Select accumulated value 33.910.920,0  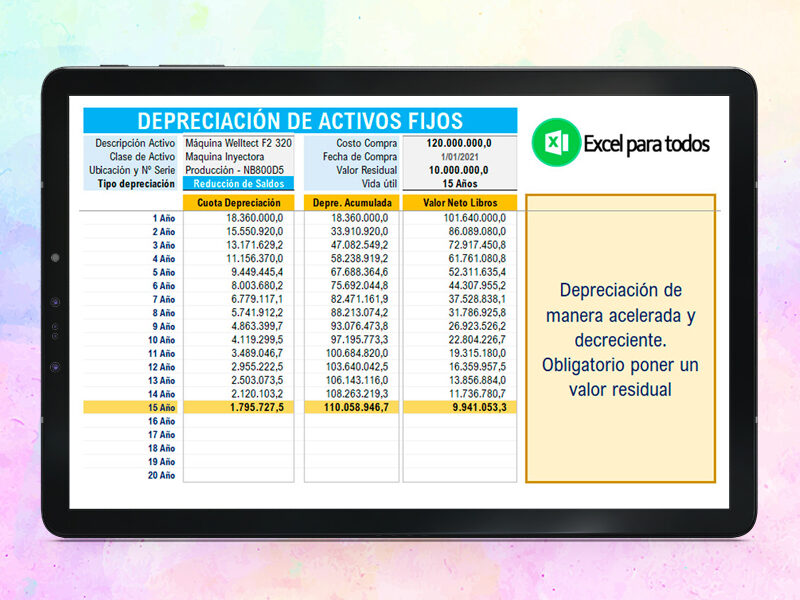[359, 232]
